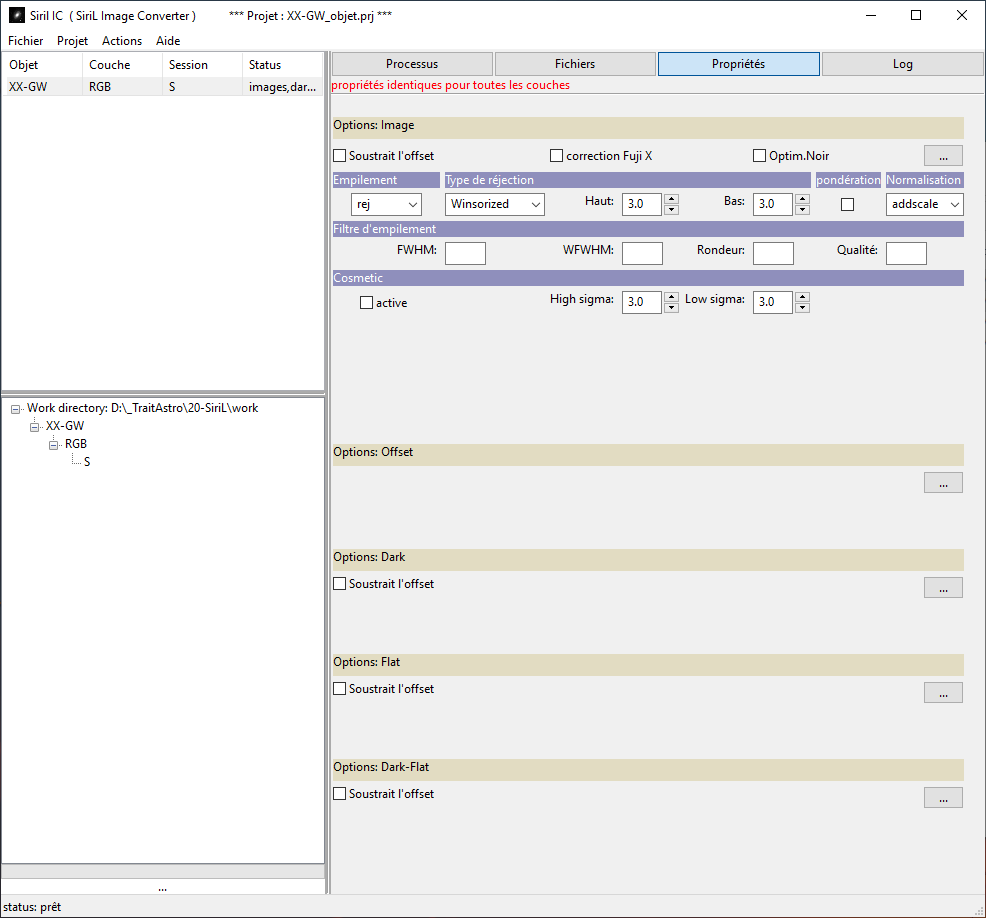Screen dimensions: 986x918
Task: Select RGB label in the directory tree
Action: click(76, 444)
